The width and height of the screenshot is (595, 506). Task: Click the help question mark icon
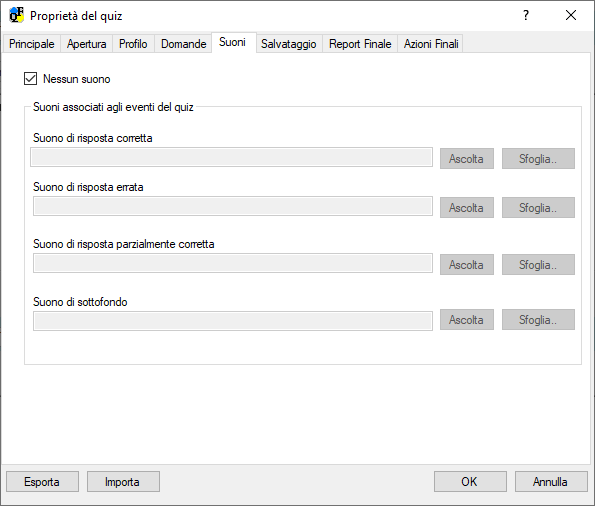(x=526, y=16)
